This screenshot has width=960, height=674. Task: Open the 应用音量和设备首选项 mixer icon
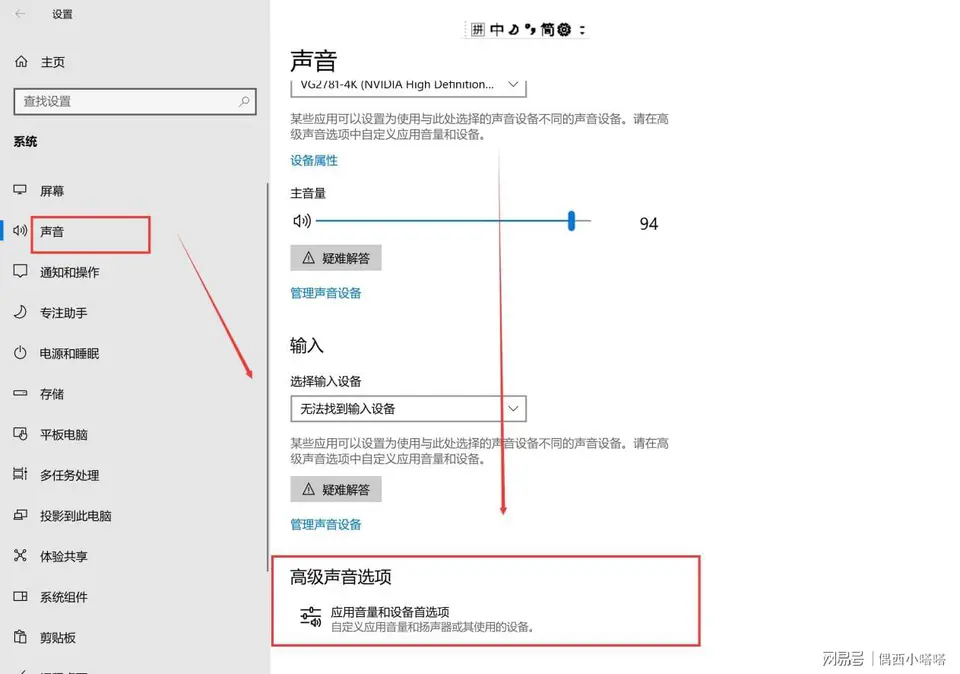click(x=311, y=618)
